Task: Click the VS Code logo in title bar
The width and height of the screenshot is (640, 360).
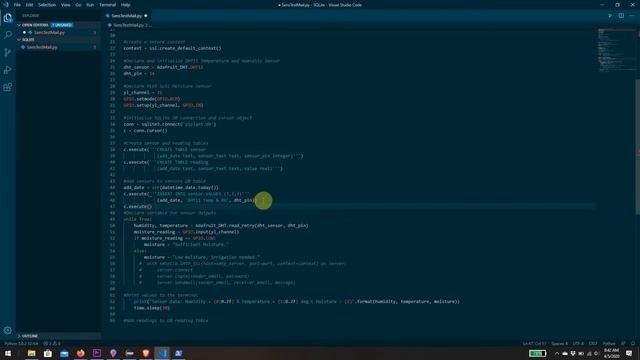Action: [6, 5]
